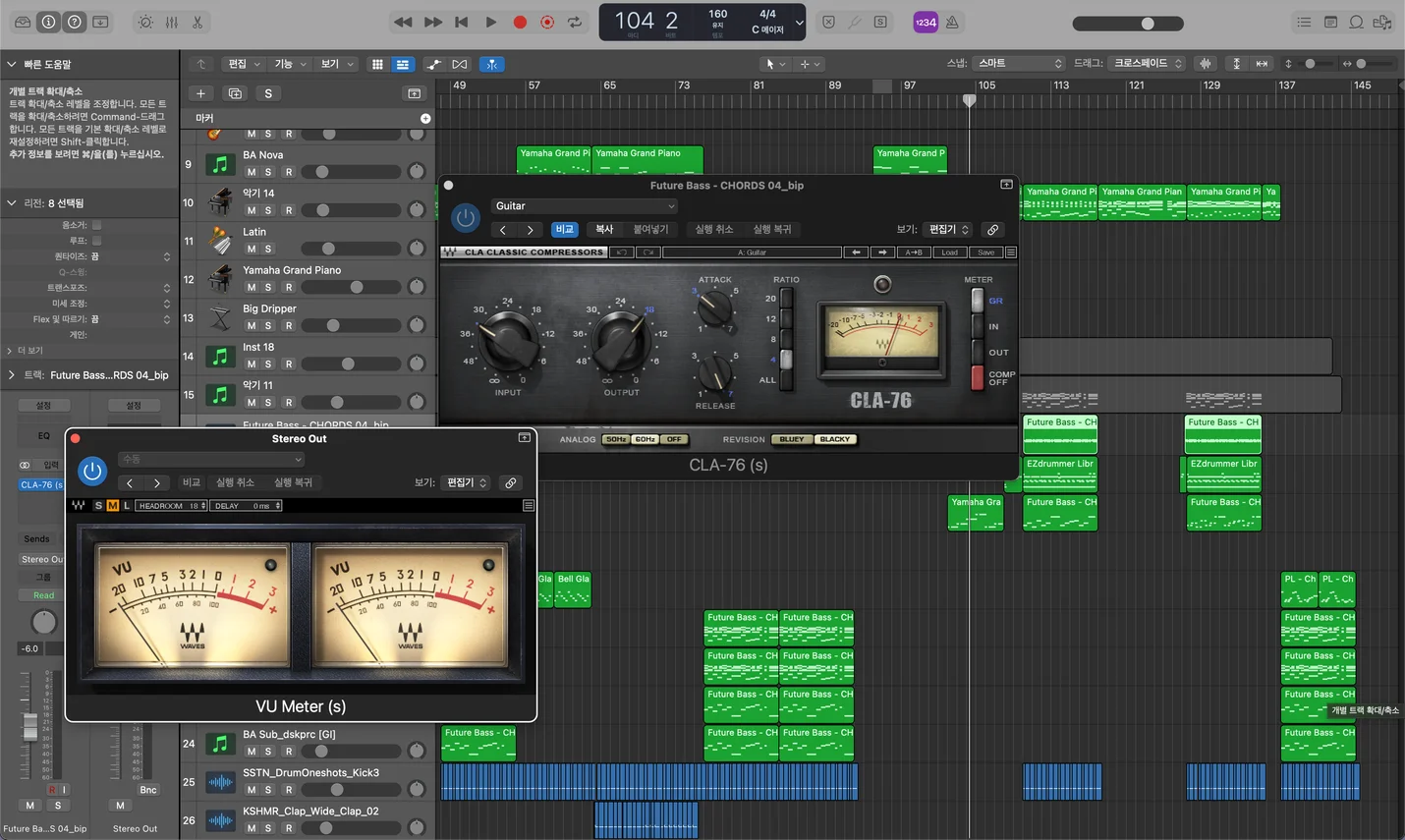Toggle the Solo S icon in control bar
Screen dimensions: 1405x840
pyautogui.click(x=880, y=22)
